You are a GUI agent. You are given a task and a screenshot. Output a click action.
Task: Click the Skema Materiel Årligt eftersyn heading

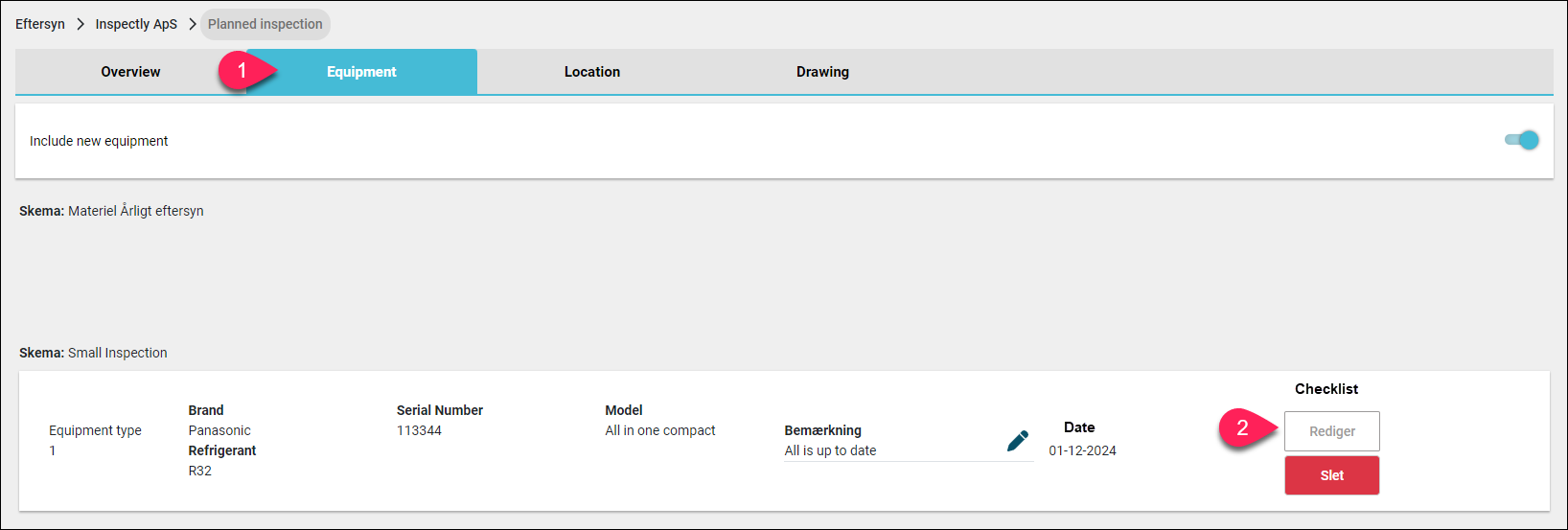pos(111,211)
